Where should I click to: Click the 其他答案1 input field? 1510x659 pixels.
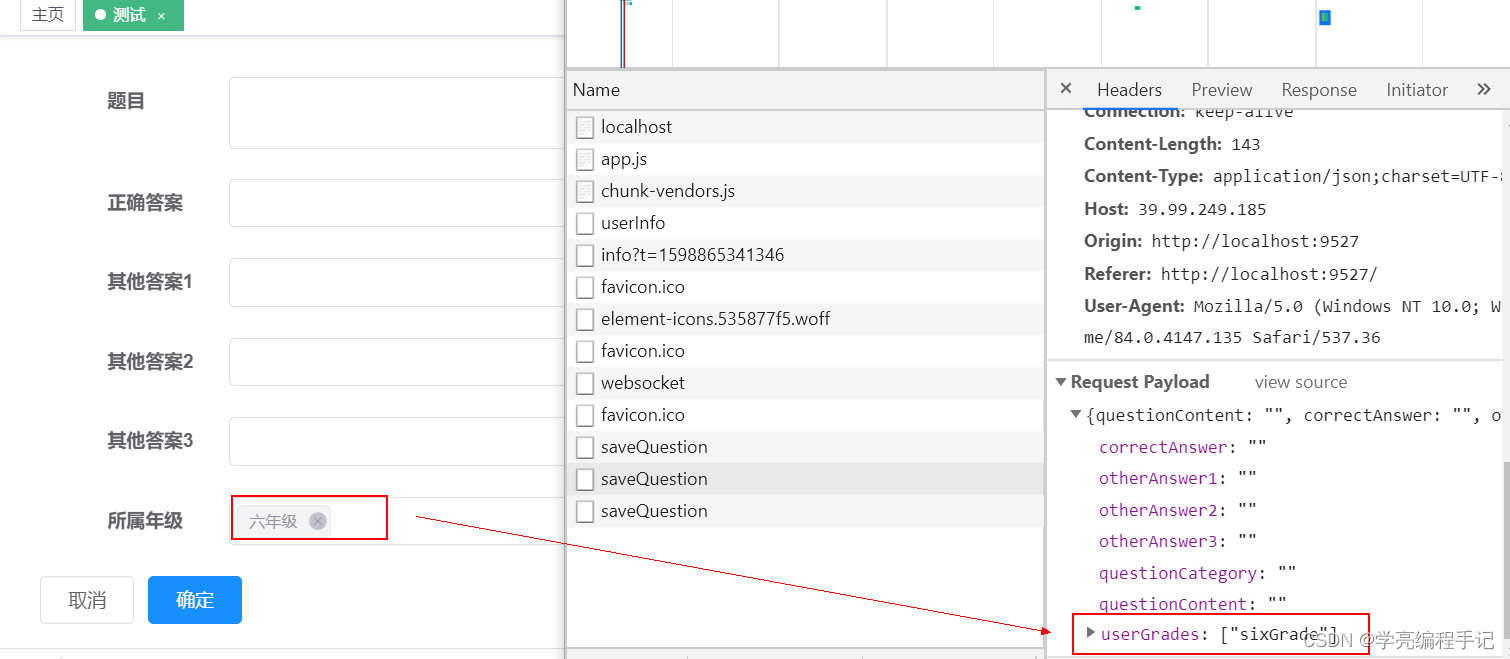398,282
